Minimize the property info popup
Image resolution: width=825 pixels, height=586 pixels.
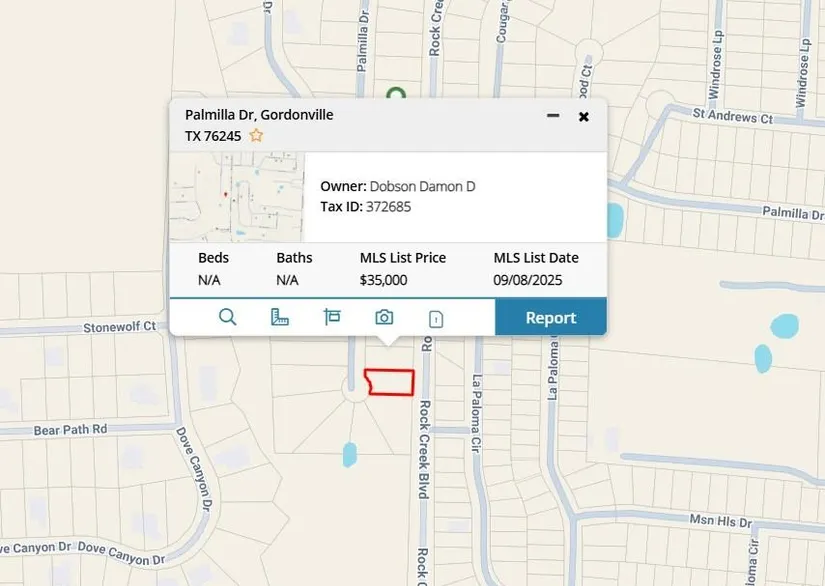point(553,116)
